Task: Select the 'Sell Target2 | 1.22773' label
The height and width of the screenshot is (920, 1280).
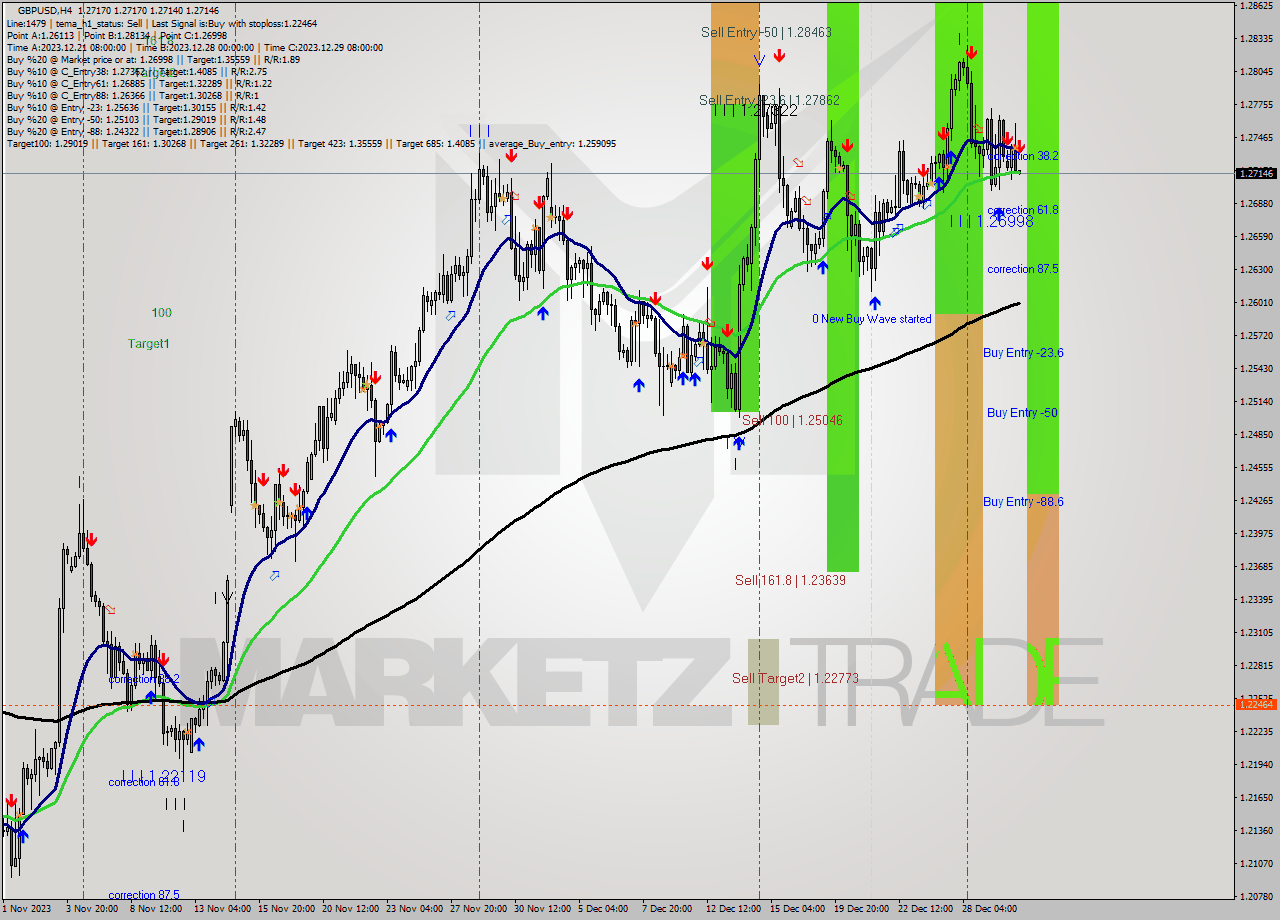Action: 795,678
